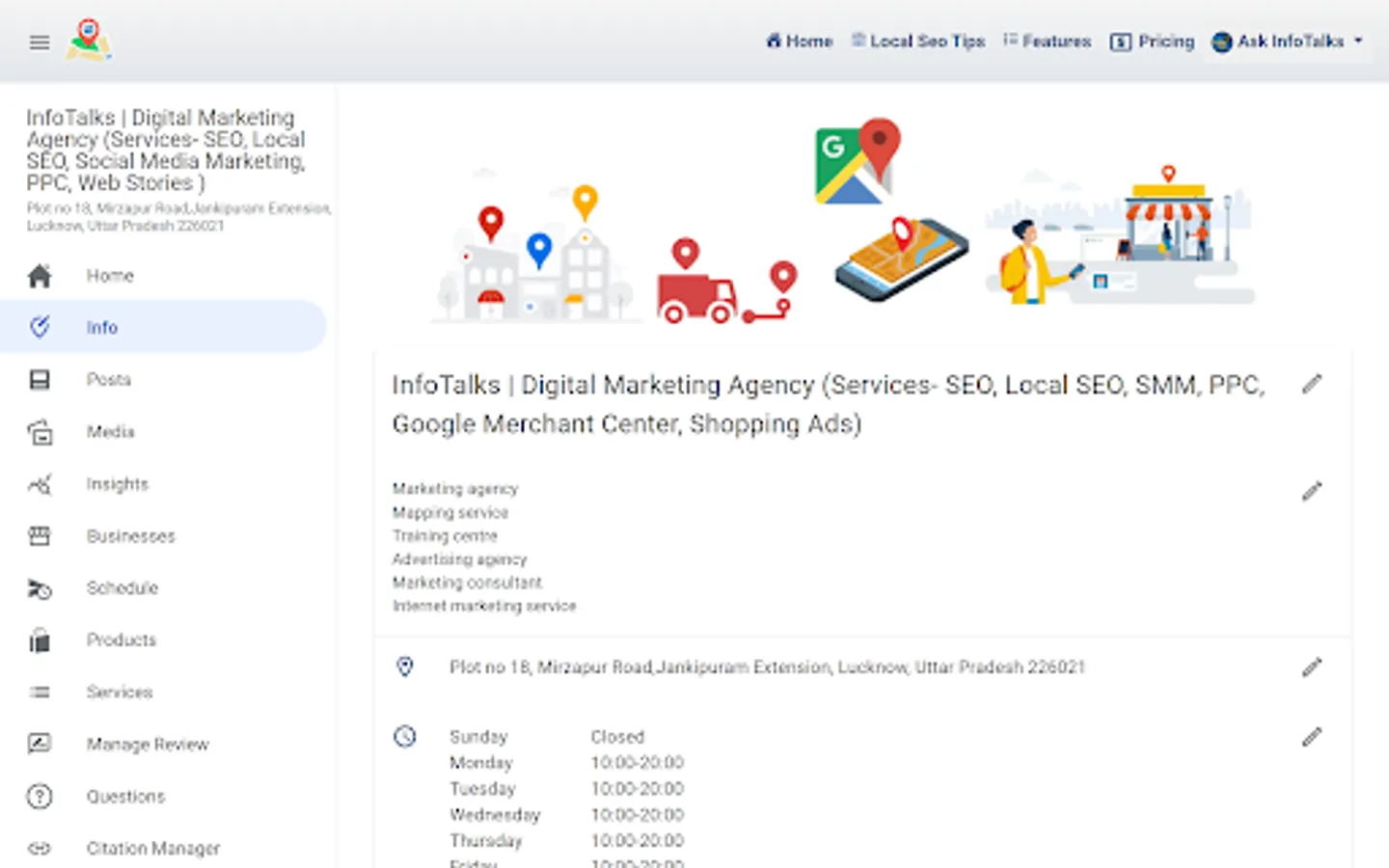Click the Schedule icon in sidebar

(40, 588)
